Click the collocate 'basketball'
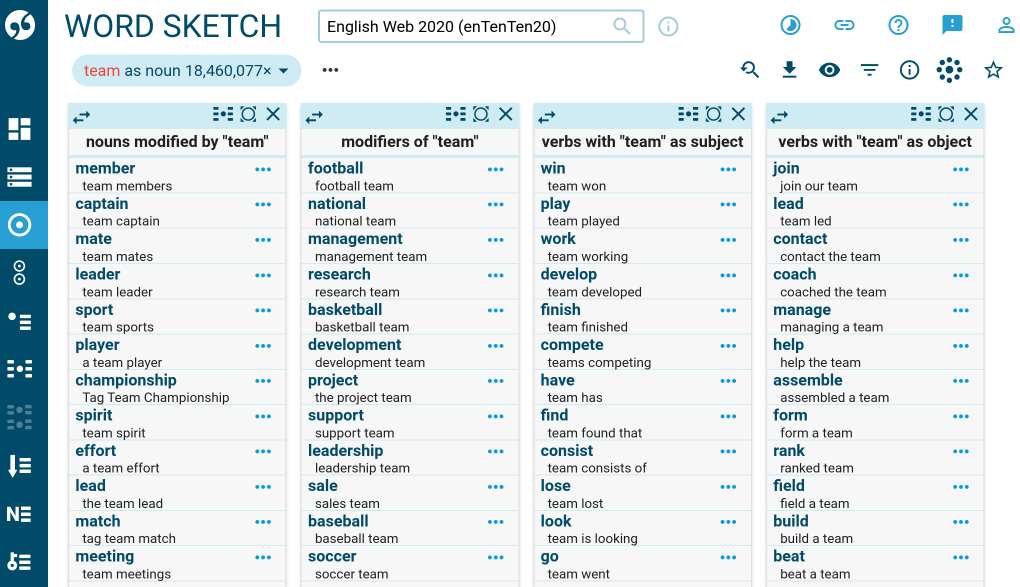1020x587 pixels. [345, 310]
